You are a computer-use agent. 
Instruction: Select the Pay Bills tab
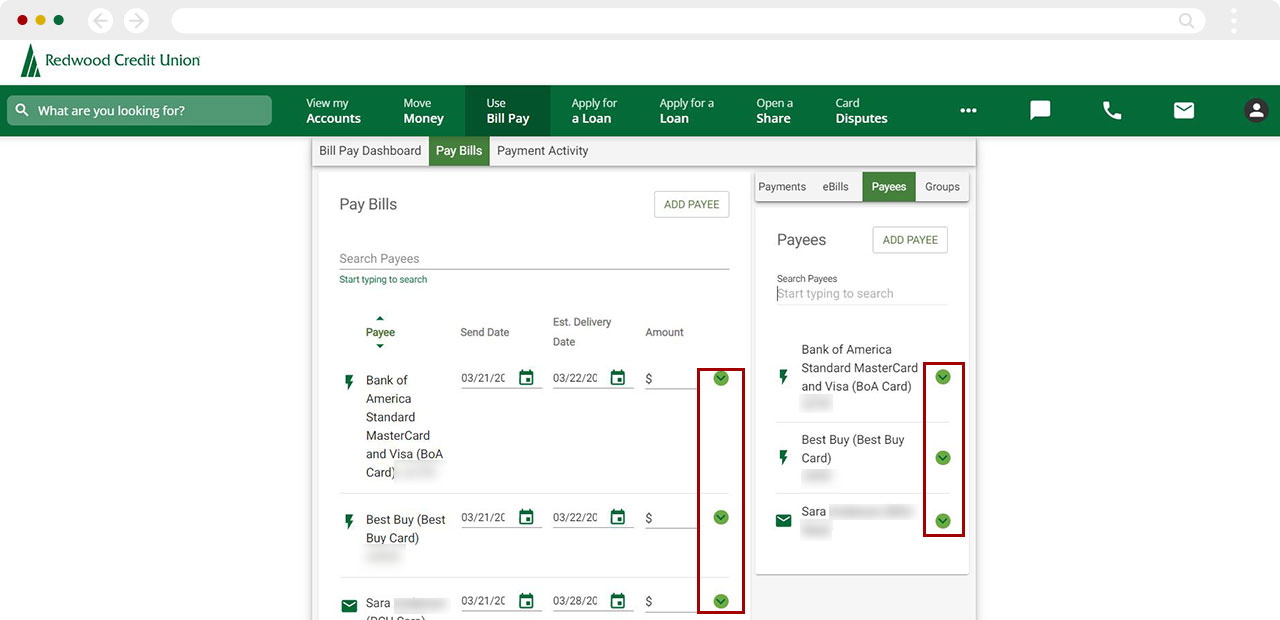tap(459, 151)
